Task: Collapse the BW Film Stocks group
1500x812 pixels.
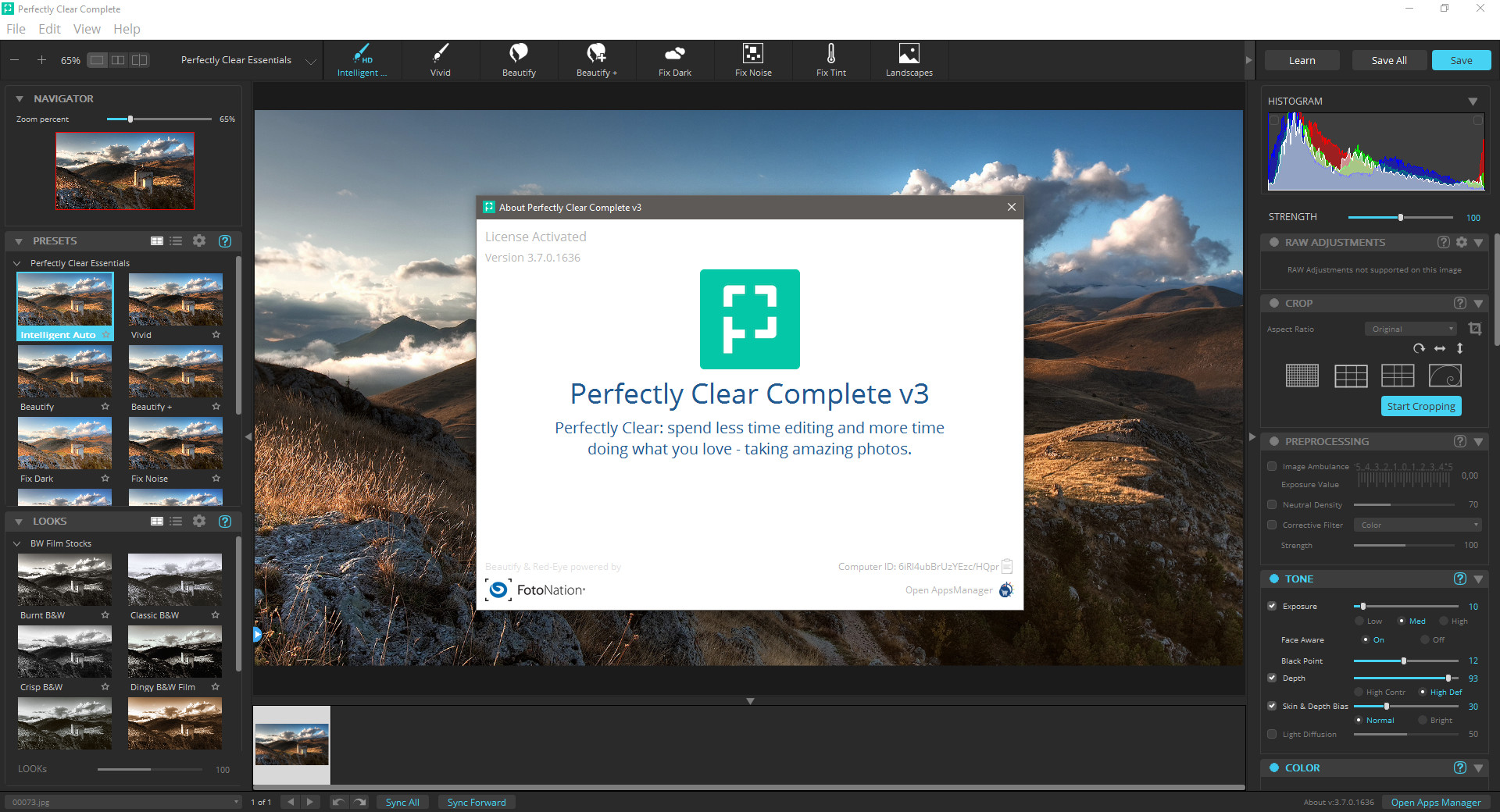Action: coord(17,543)
